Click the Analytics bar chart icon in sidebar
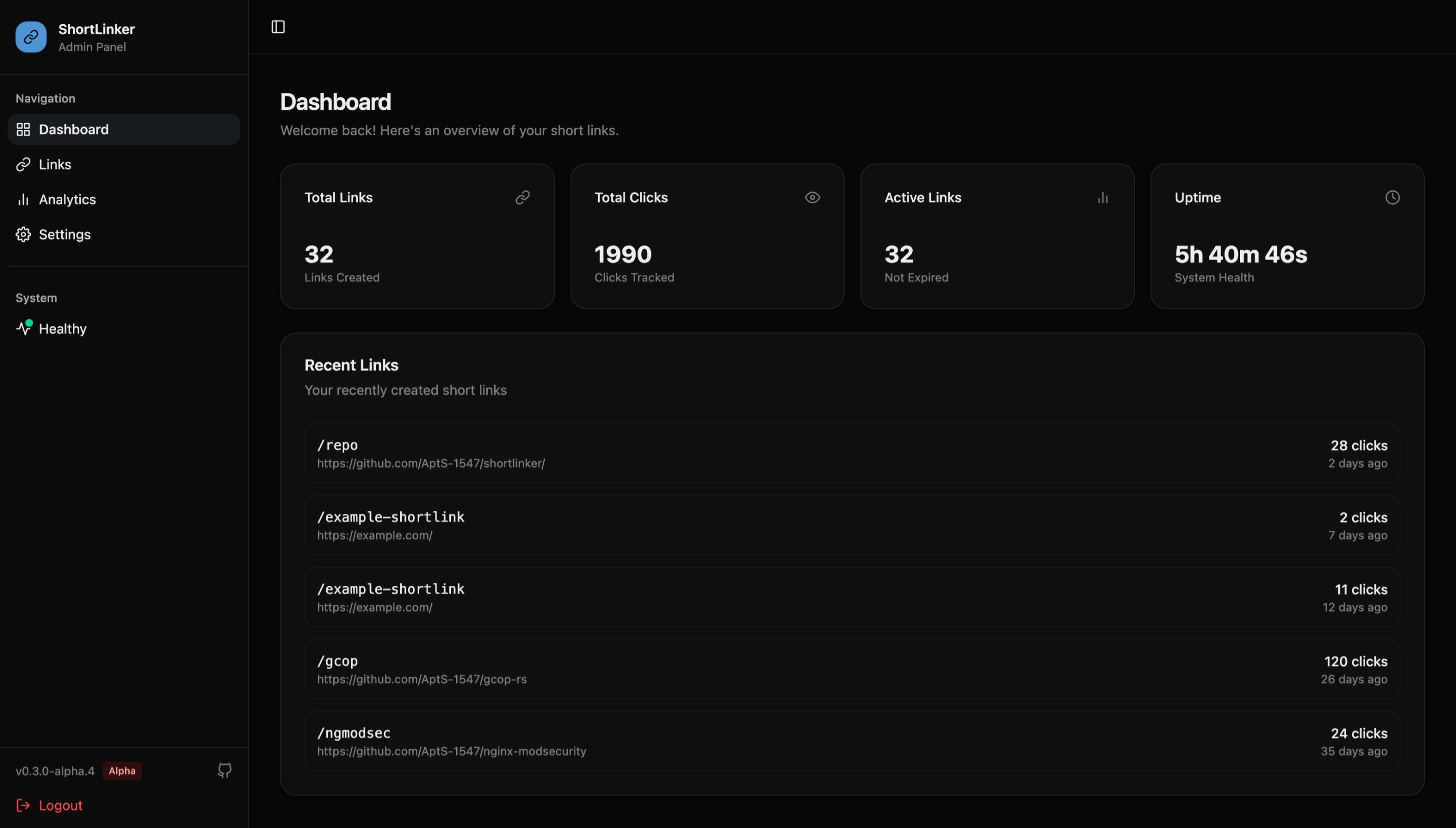This screenshot has width=1456, height=828. (x=23, y=199)
